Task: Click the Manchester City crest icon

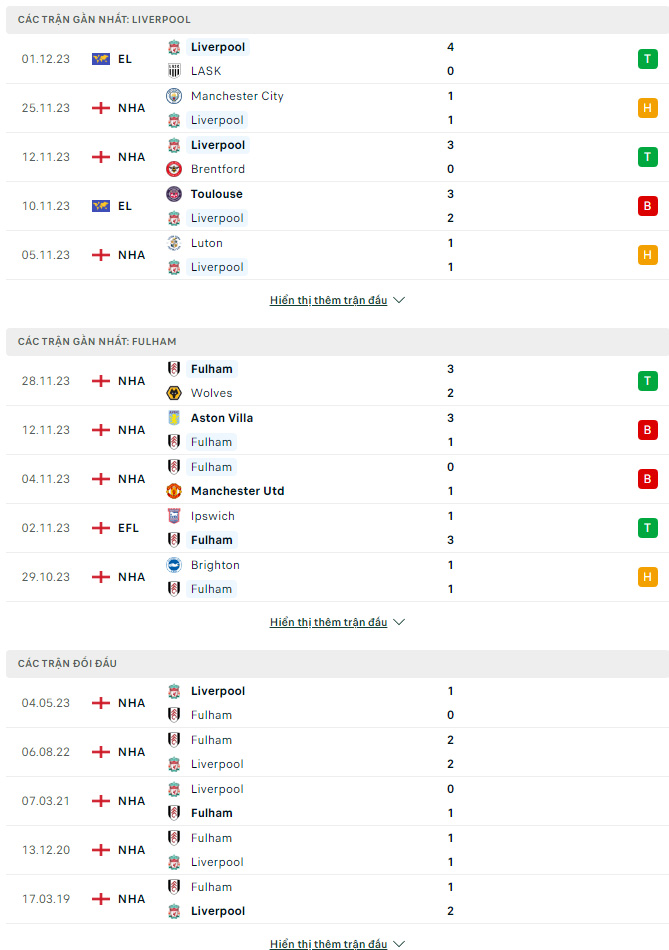Action: coord(174,96)
